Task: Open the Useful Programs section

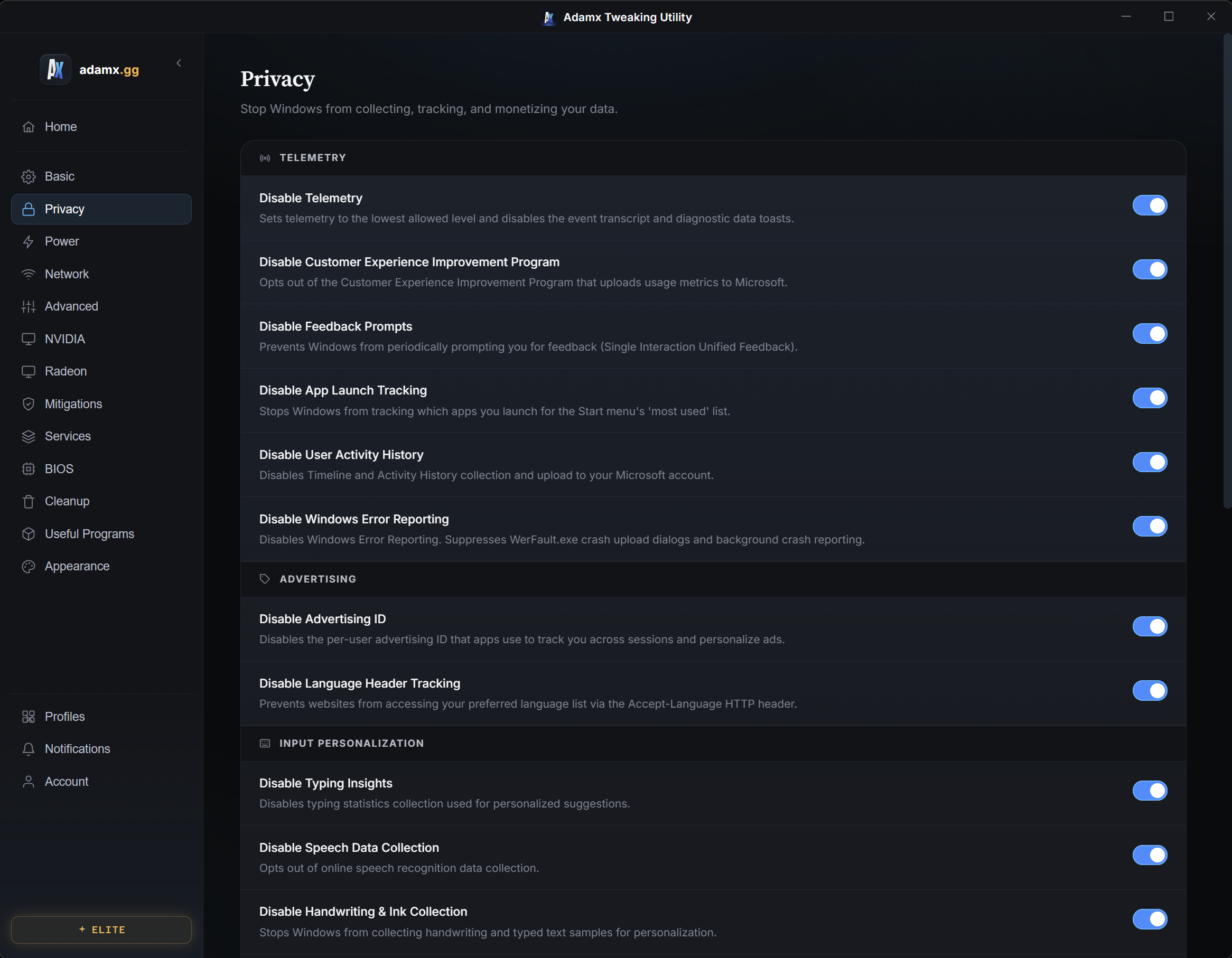Action: coord(101,534)
